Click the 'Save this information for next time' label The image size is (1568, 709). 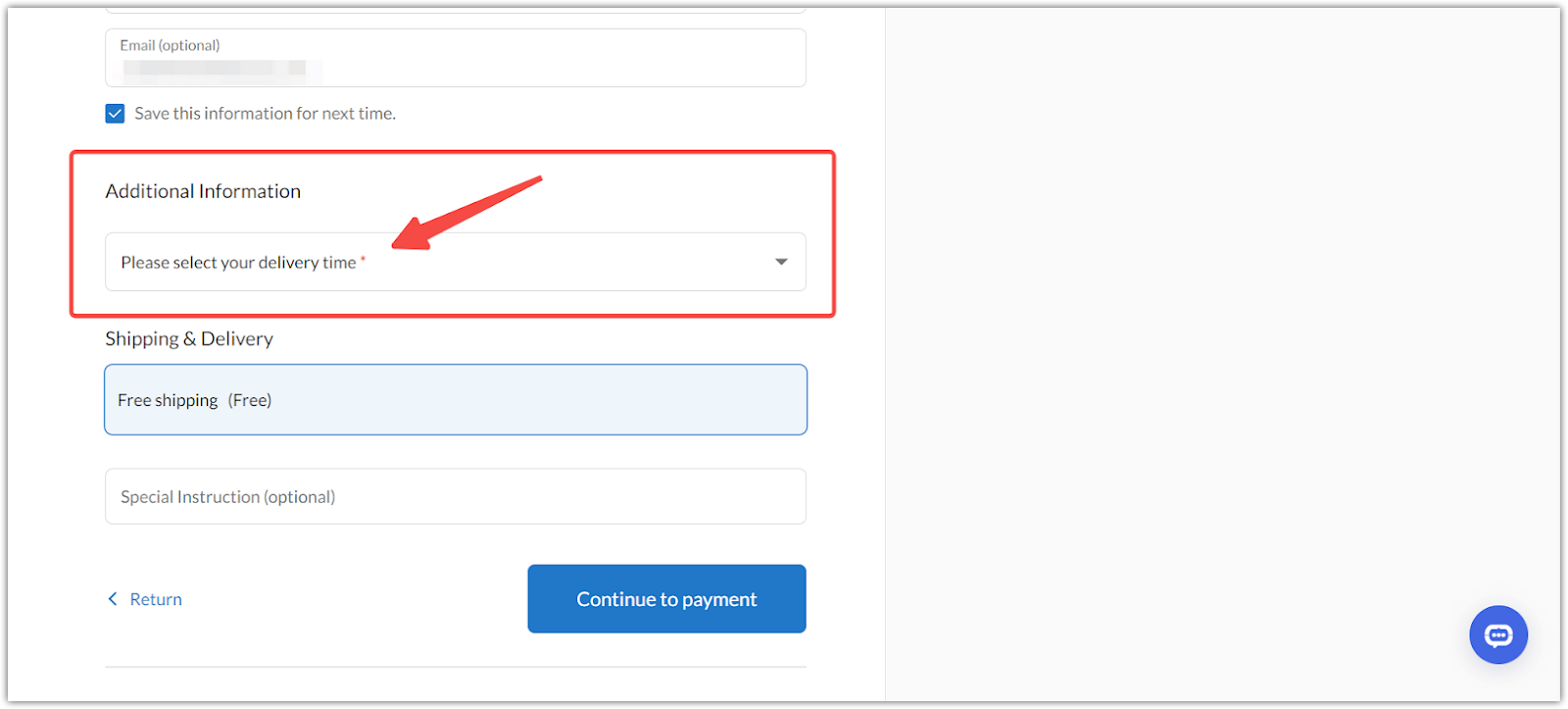265,114
